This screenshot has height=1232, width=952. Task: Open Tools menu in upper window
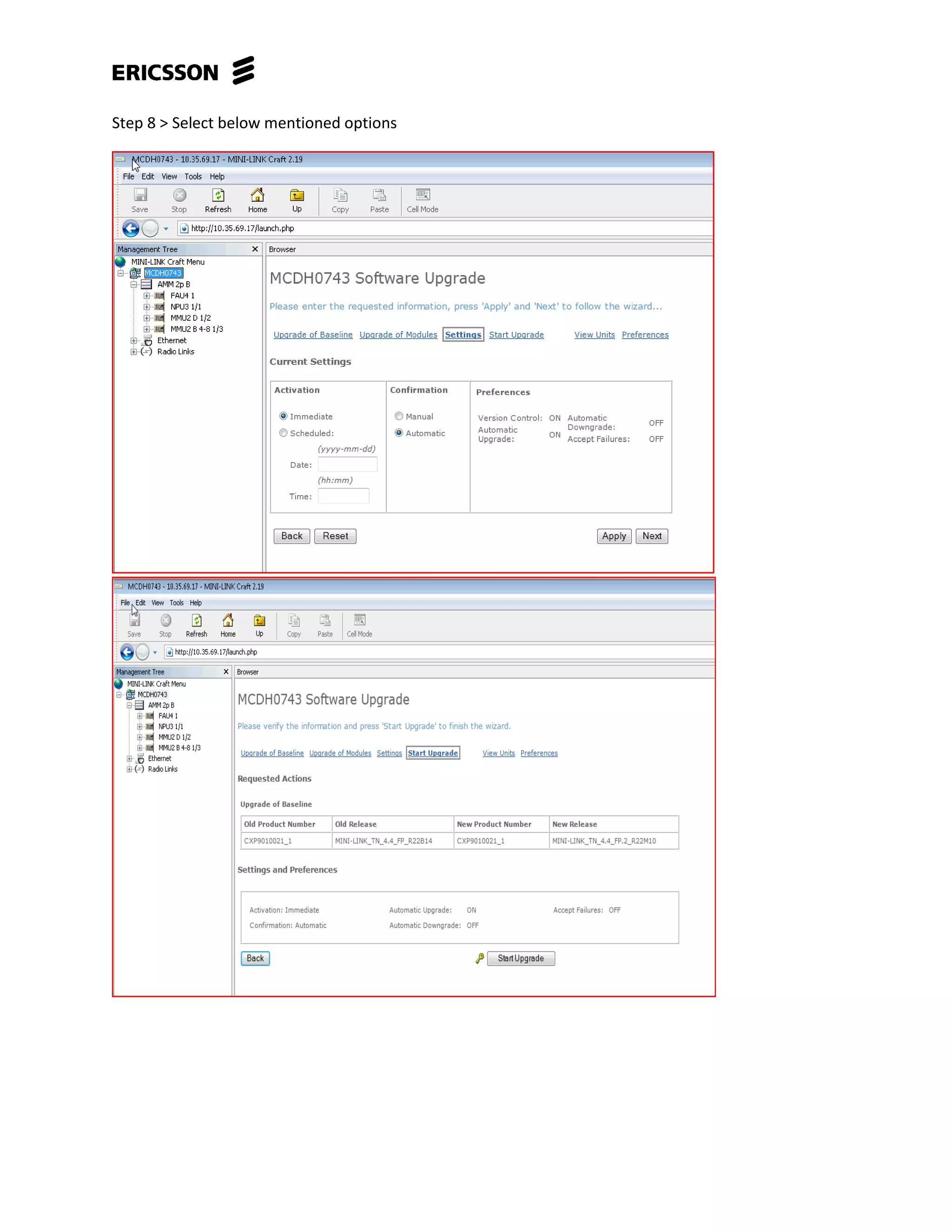193,177
